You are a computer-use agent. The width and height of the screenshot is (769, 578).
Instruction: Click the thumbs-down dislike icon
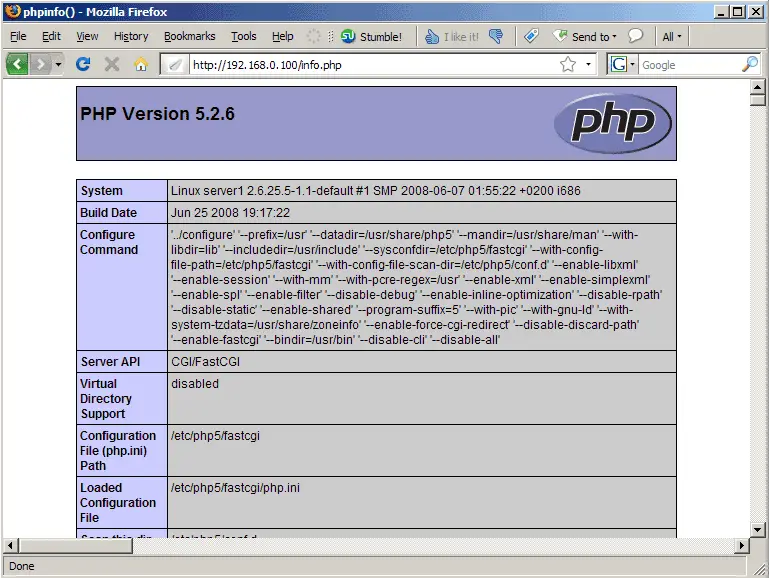[x=496, y=36]
